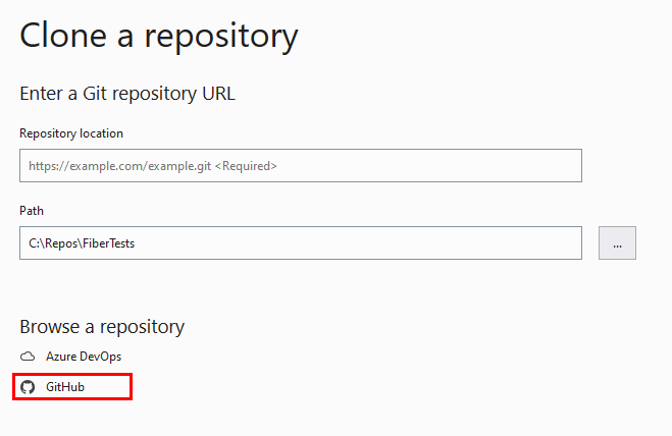Click the "Path" field label
The width and height of the screenshot is (672, 436).
coord(31,211)
